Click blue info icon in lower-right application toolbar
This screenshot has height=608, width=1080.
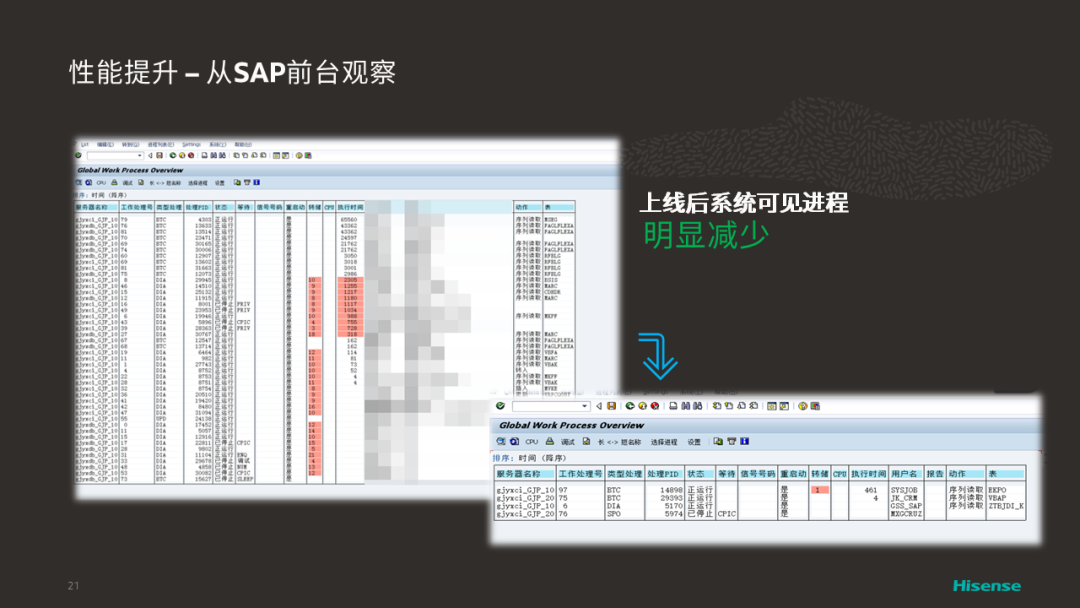(745, 441)
